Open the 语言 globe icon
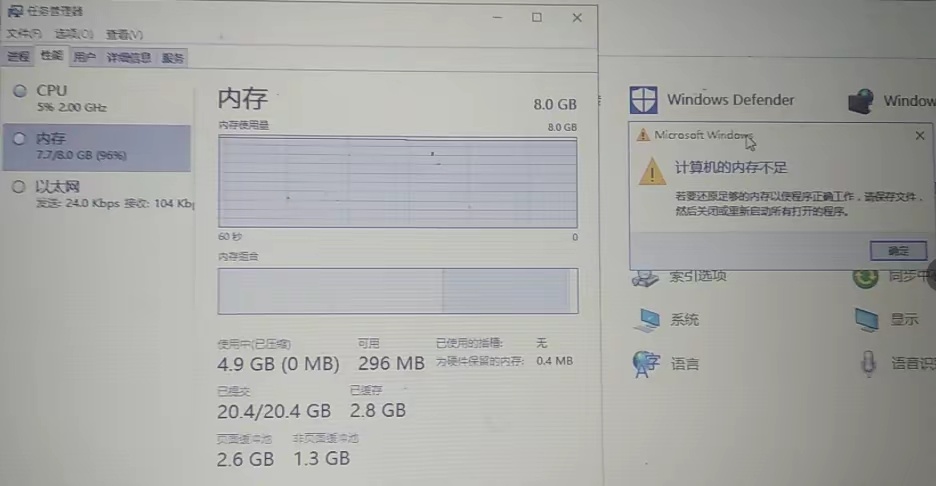This screenshot has height=486, width=936. (645, 364)
